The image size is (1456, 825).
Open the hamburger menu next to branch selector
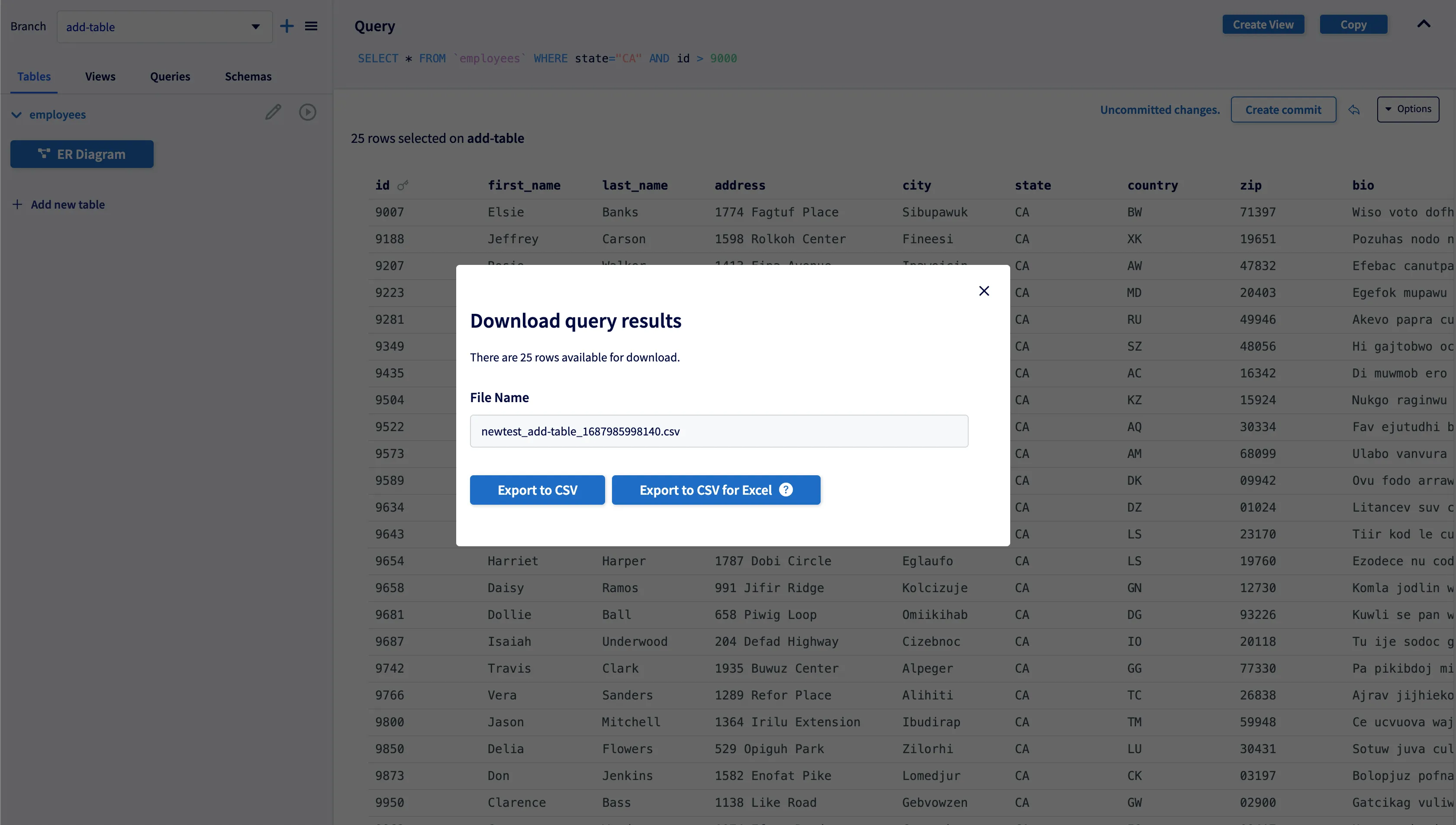(311, 26)
